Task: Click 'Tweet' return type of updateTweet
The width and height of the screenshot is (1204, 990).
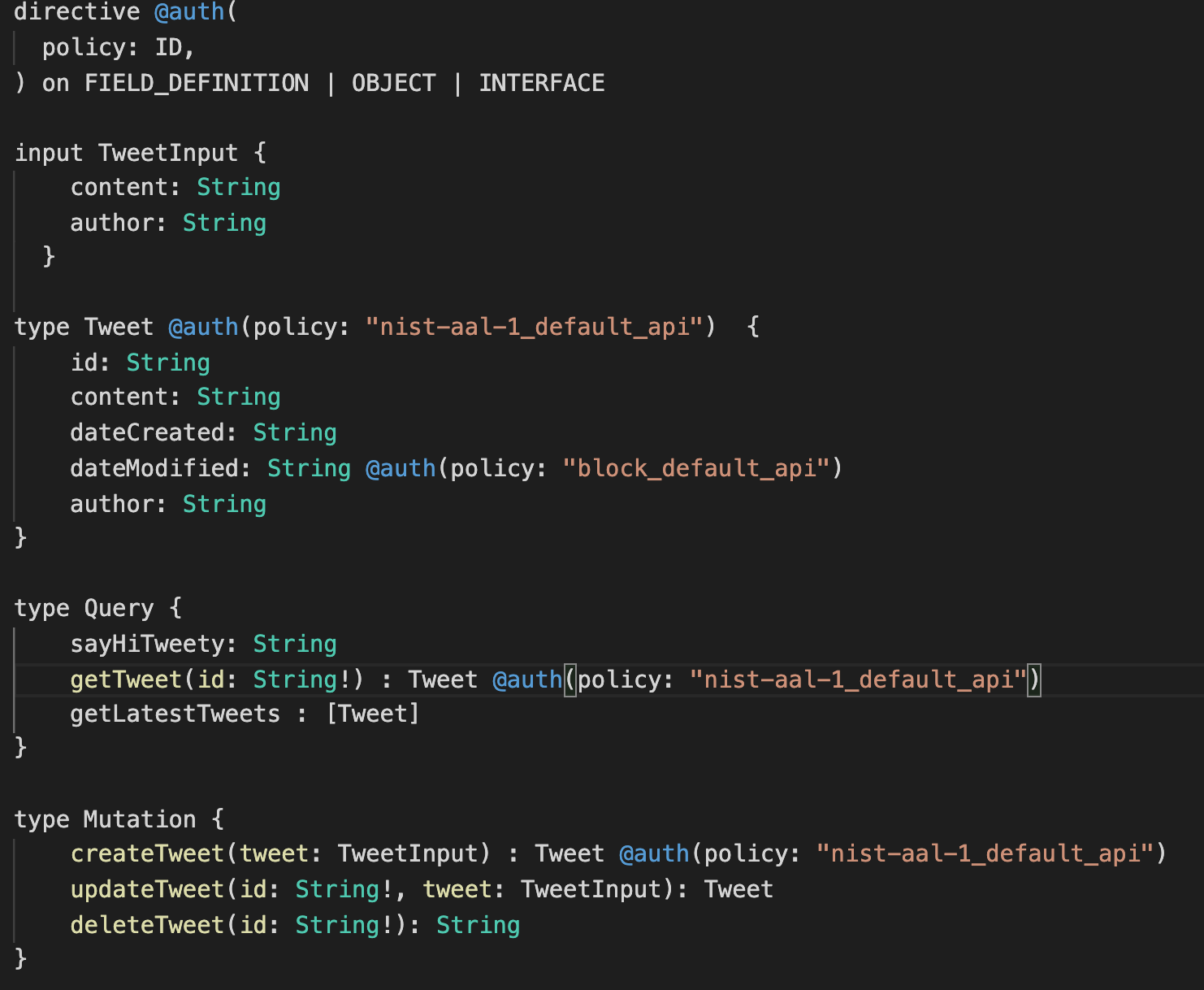Action: (x=739, y=889)
